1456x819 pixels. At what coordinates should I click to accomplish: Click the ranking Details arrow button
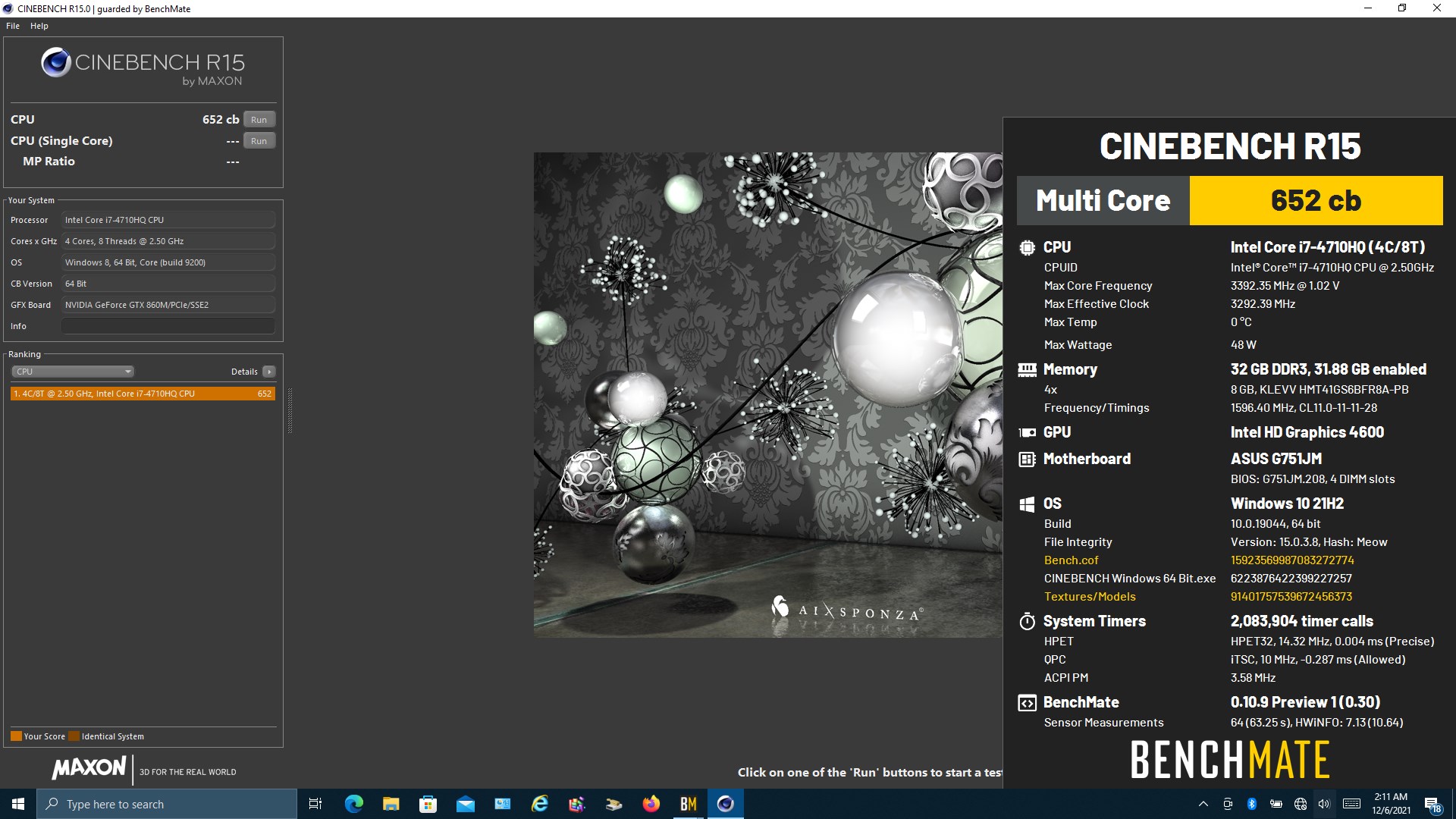(x=269, y=372)
